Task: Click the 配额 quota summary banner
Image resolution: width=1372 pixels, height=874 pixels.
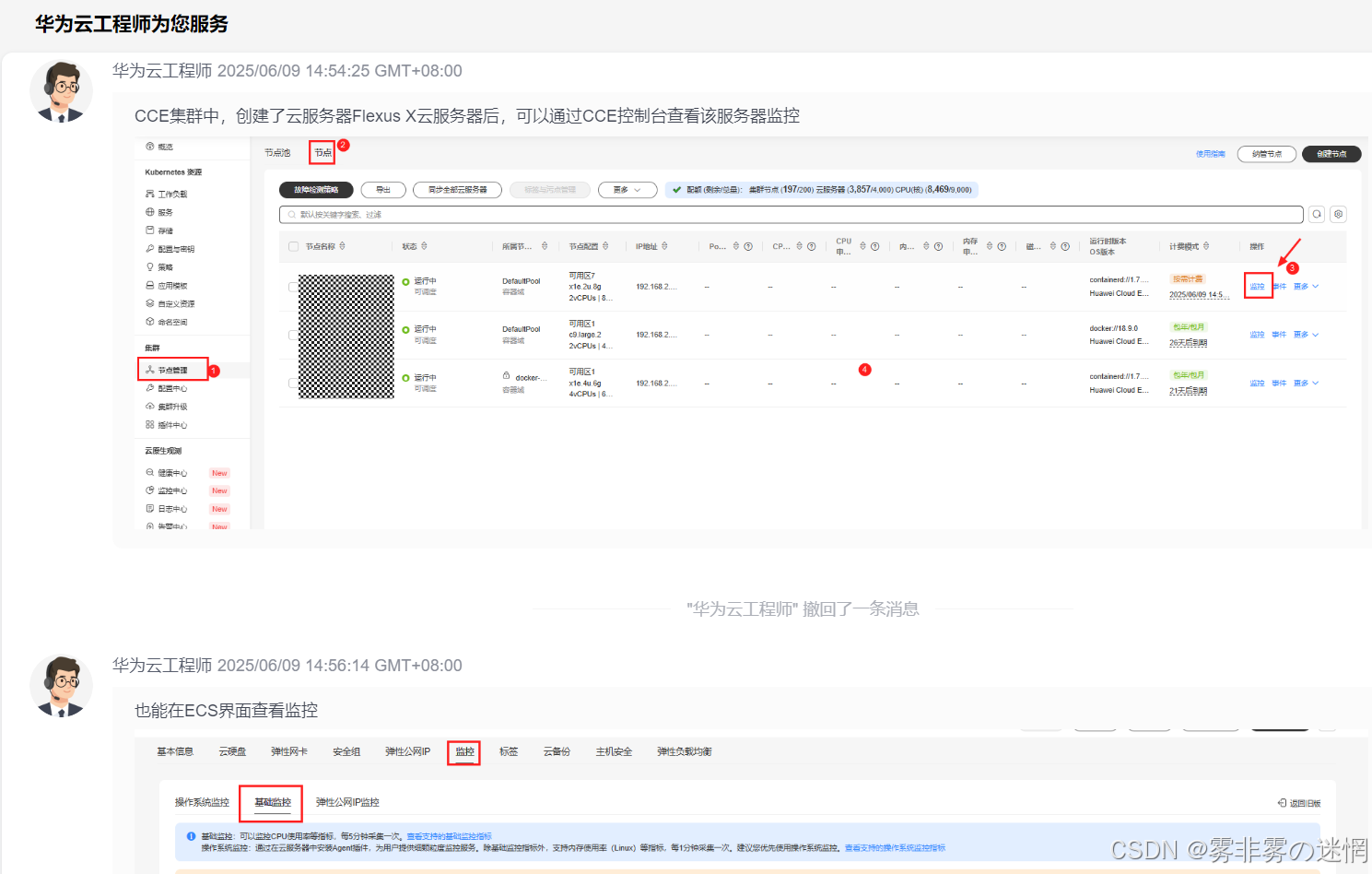Action: [821, 190]
